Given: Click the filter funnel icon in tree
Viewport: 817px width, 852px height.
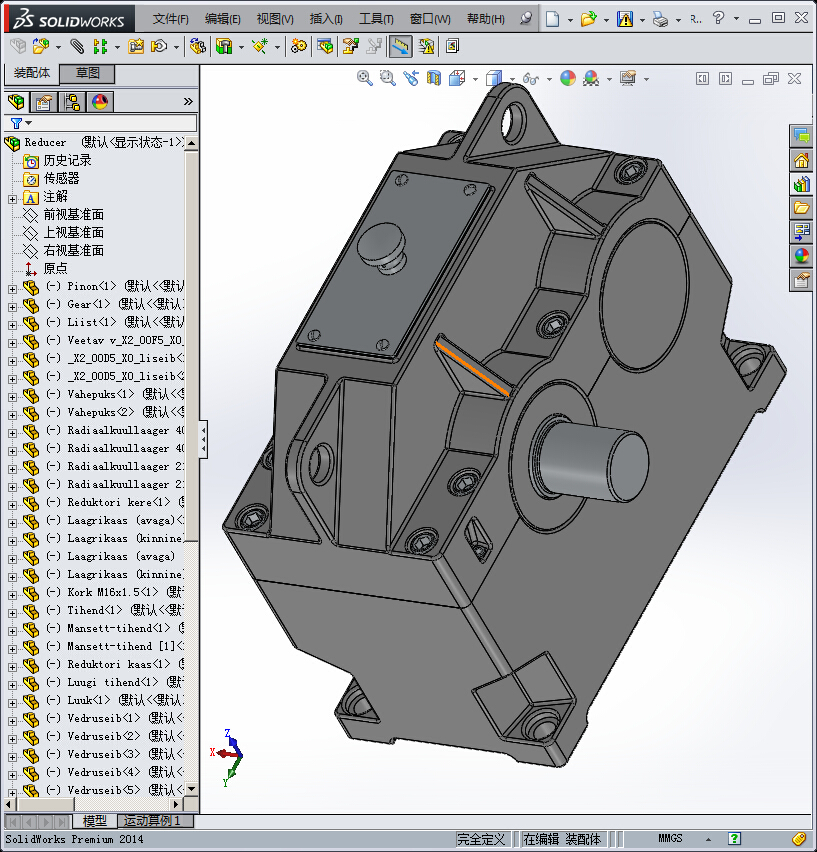Looking at the screenshot, I should (16, 123).
